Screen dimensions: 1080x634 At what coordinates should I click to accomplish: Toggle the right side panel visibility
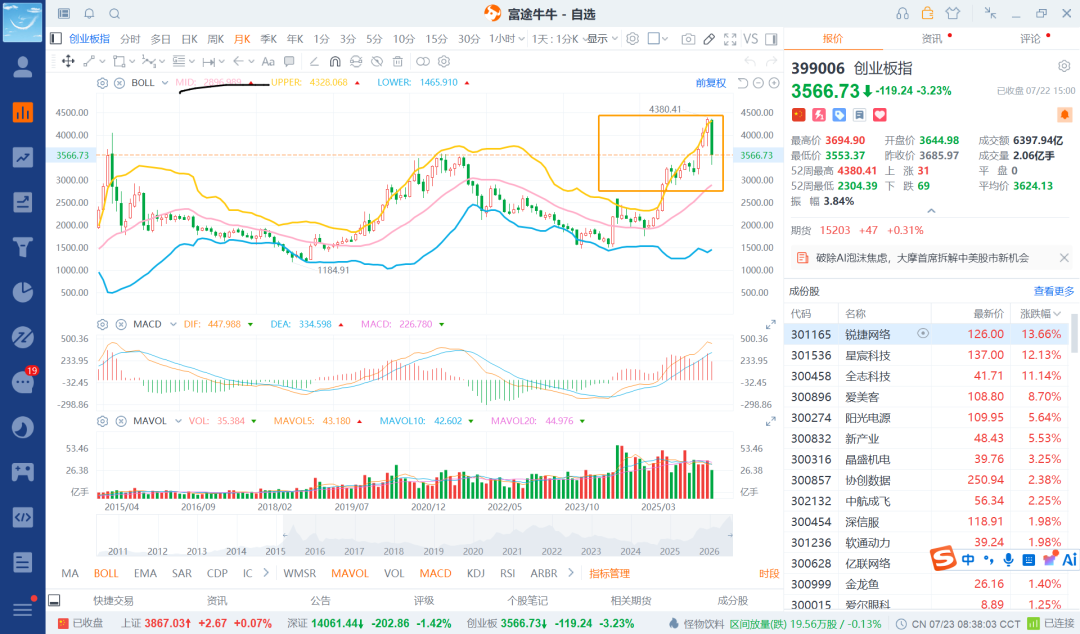click(x=771, y=39)
